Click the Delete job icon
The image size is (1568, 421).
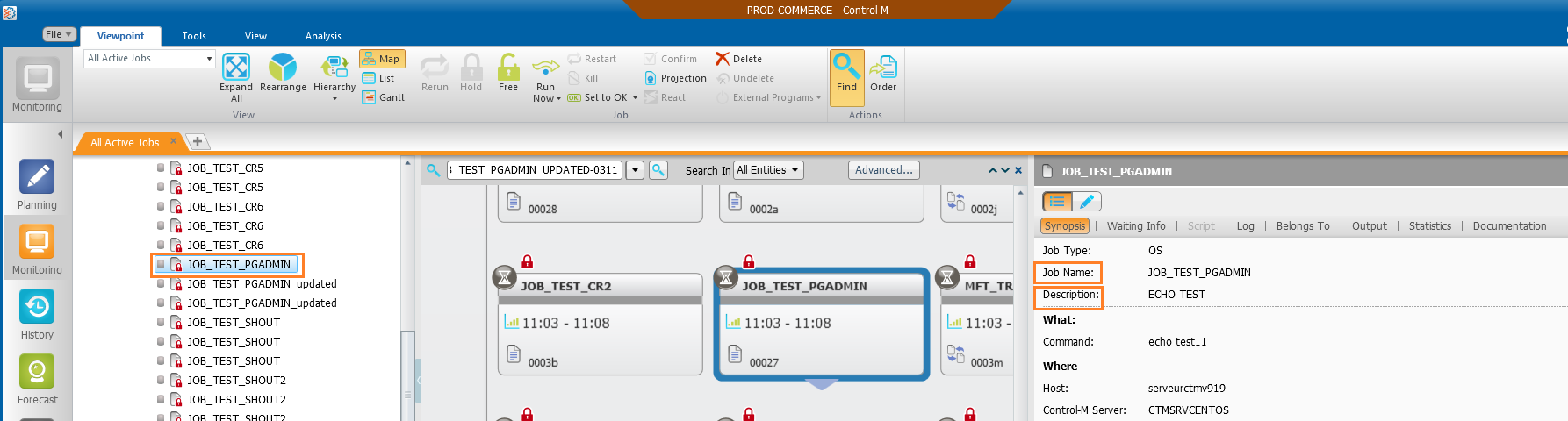pos(723,59)
